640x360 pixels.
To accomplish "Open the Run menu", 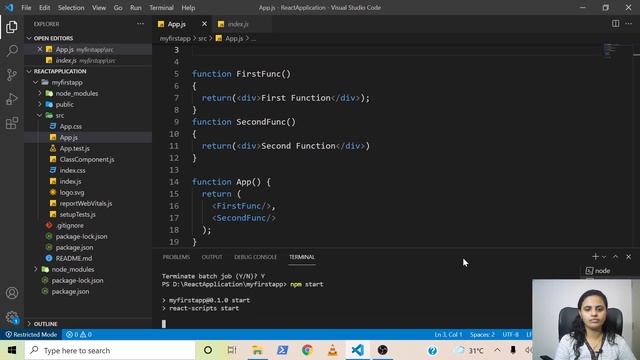I will pos(136,7).
